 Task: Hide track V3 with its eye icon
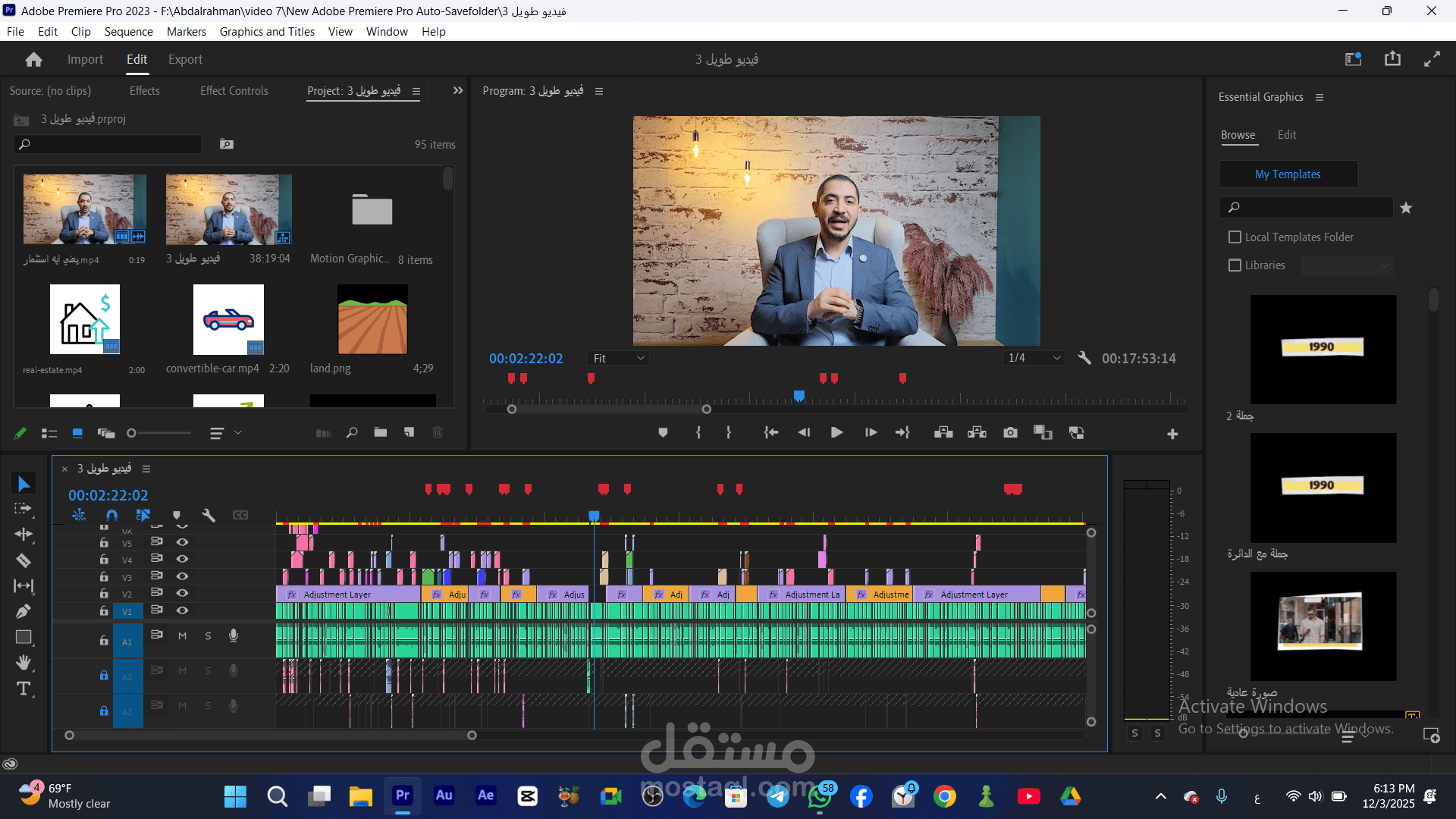coord(182,576)
